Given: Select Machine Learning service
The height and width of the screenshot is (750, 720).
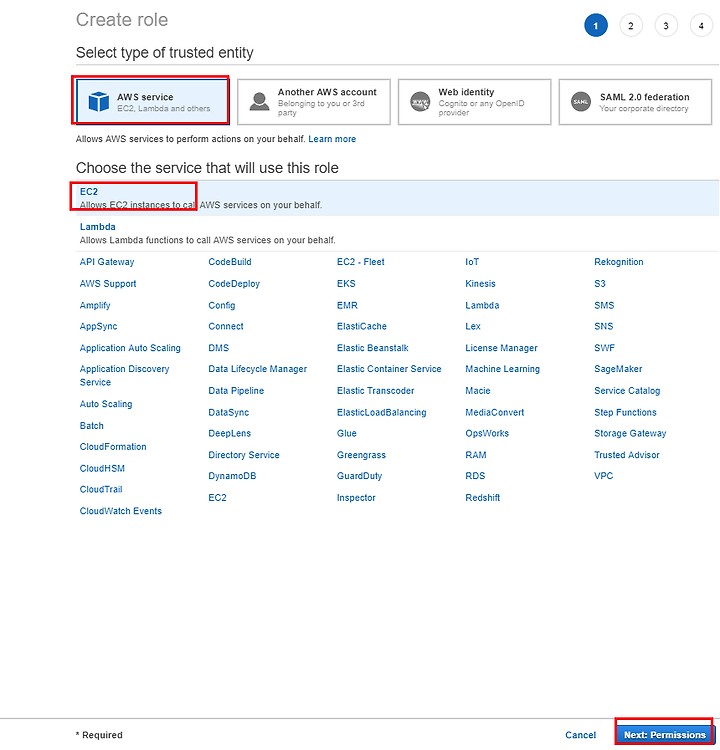Looking at the screenshot, I should tap(502, 369).
